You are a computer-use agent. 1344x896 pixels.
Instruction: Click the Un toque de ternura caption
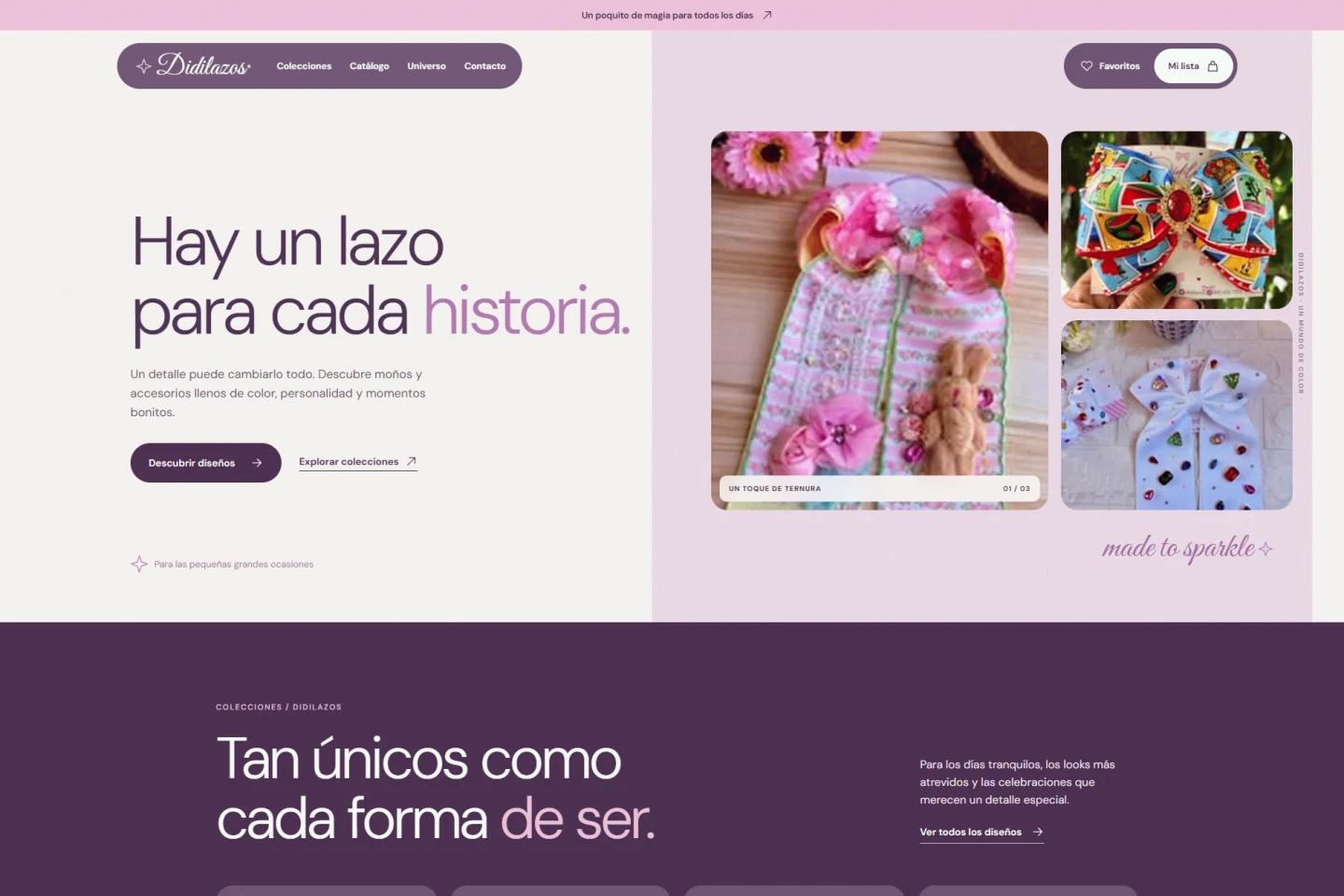coord(775,489)
